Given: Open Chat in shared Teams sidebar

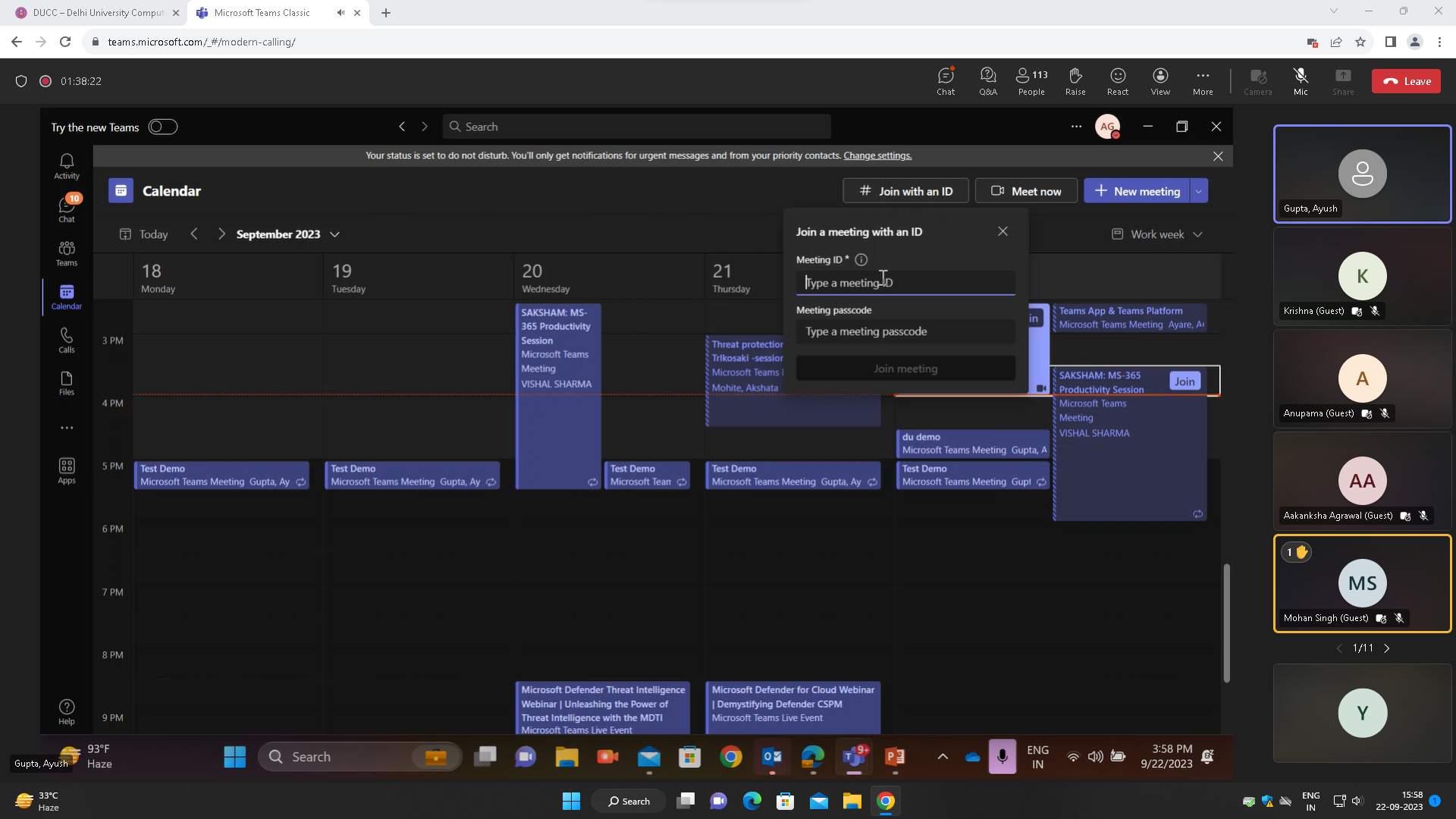Looking at the screenshot, I should (67, 209).
